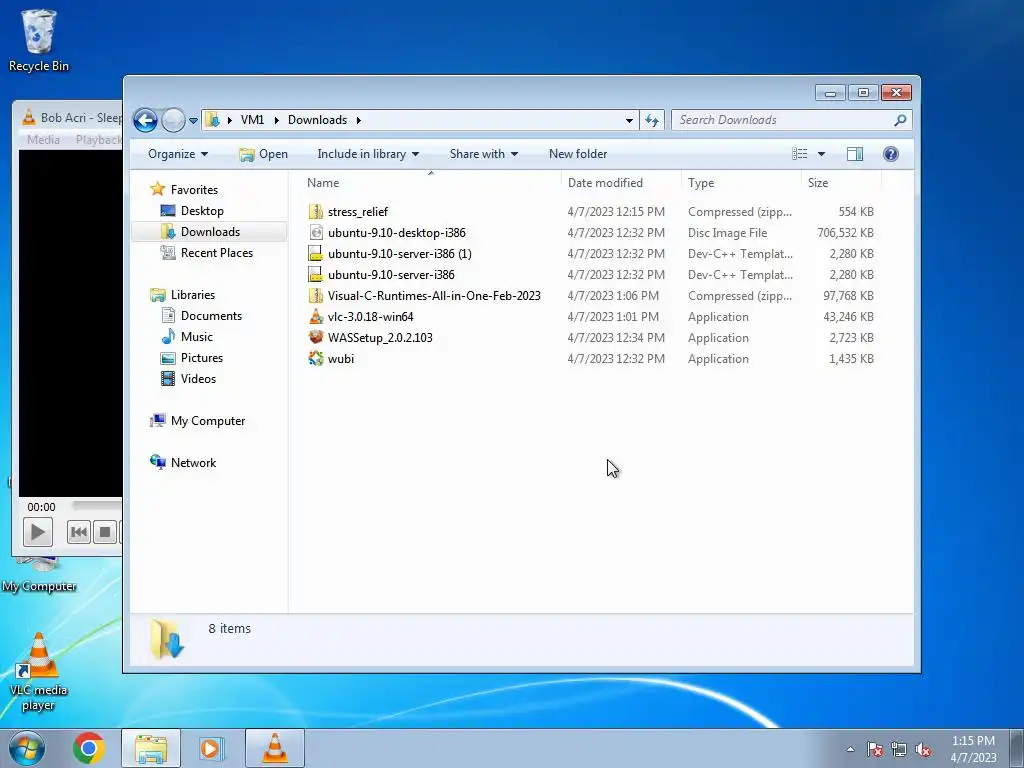Open Explorer Help icon
The width and height of the screenshot is (1024, 768).
click(890, 154)
